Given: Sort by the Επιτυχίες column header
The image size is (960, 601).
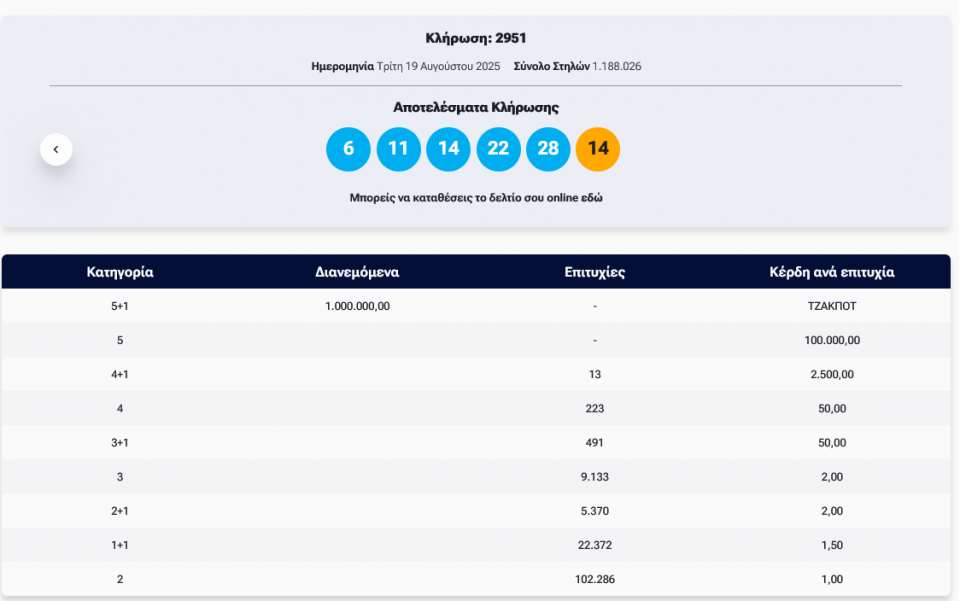Looking at the screenshot, I should pyautogui.click(x=594, y=272).
